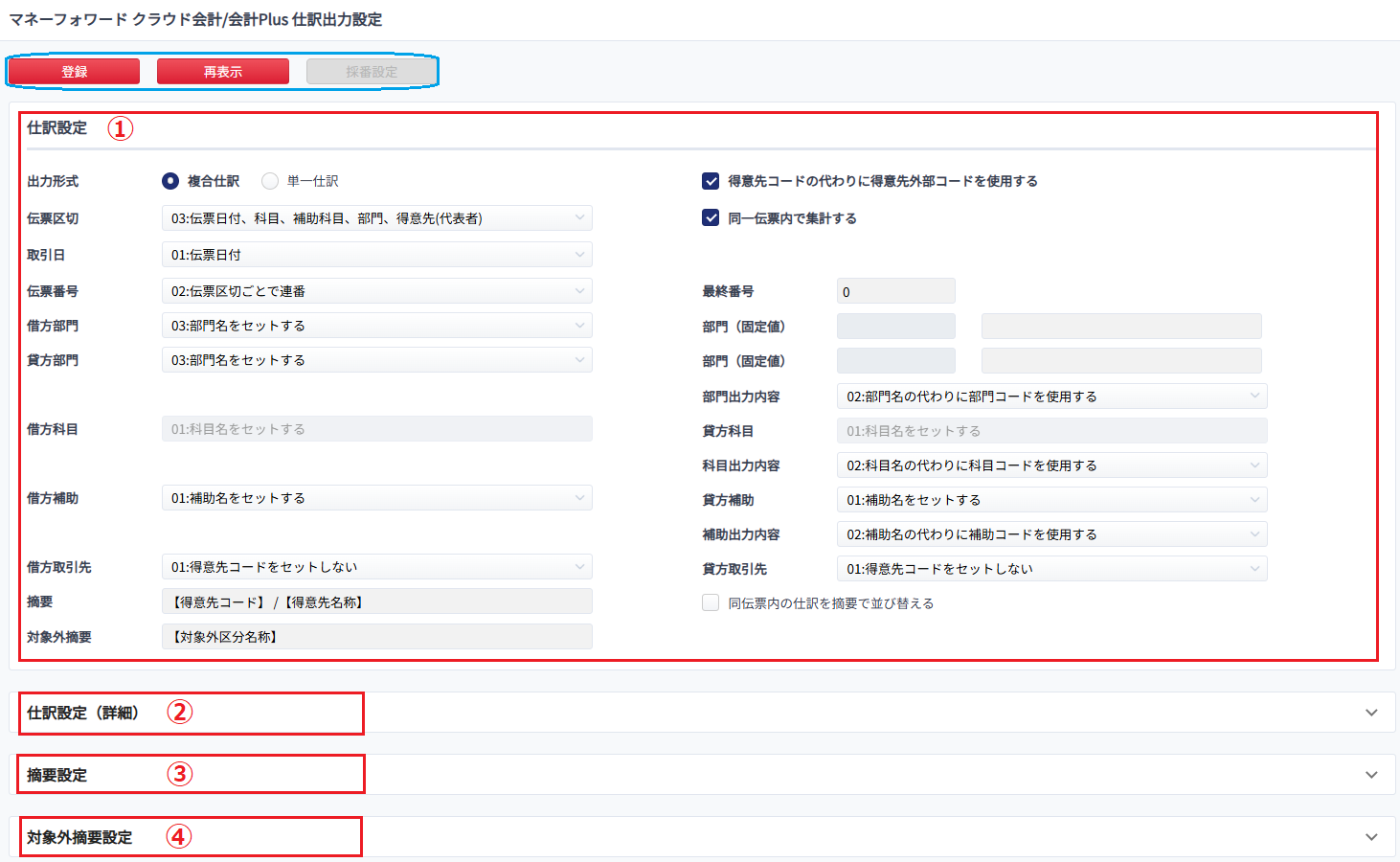The width and height of the screenshot is (1400, 862).
Task: Click the 摘要設定 section header
Action: (702, 775)
